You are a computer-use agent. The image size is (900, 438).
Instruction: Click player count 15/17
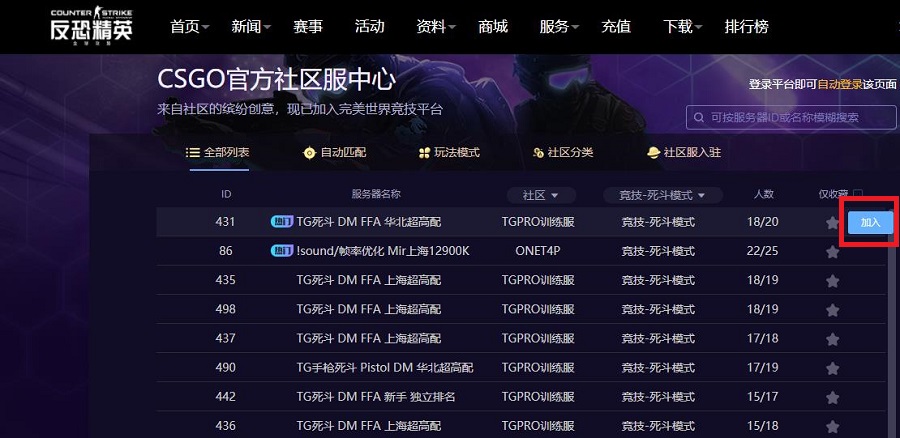763,397
